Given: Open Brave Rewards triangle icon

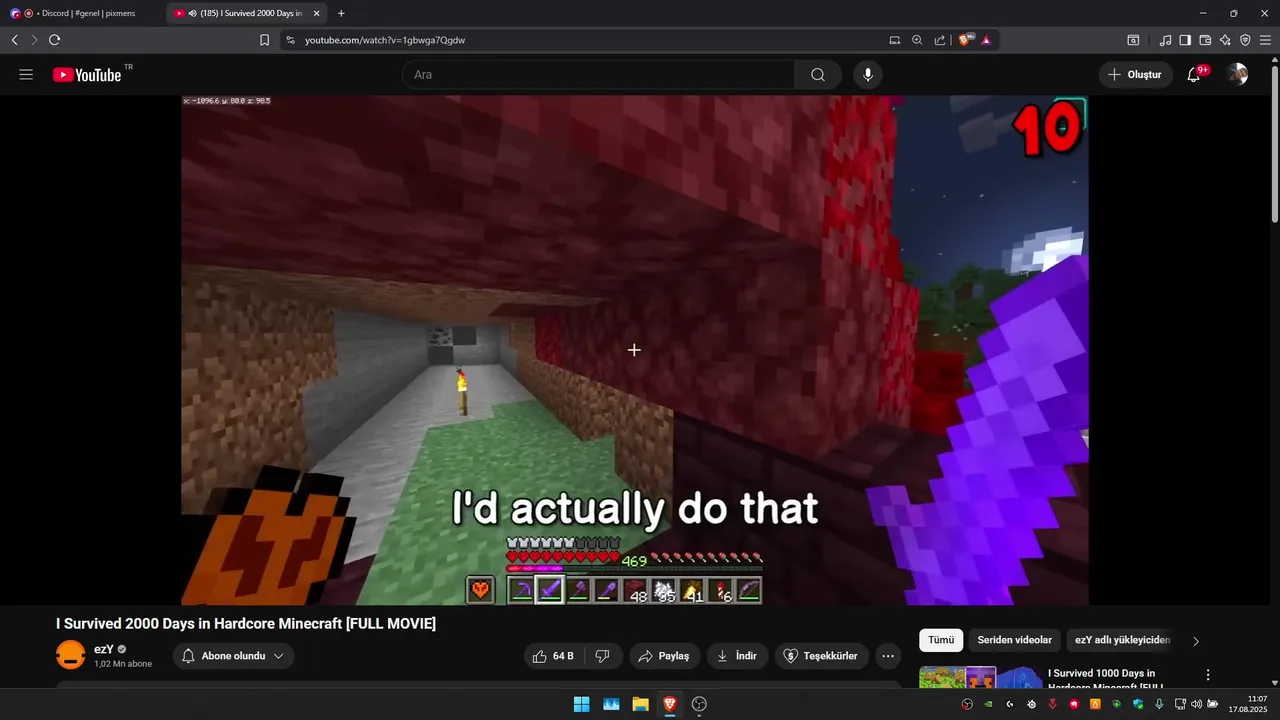Looking at the screenshot, I should coord(986,40).
